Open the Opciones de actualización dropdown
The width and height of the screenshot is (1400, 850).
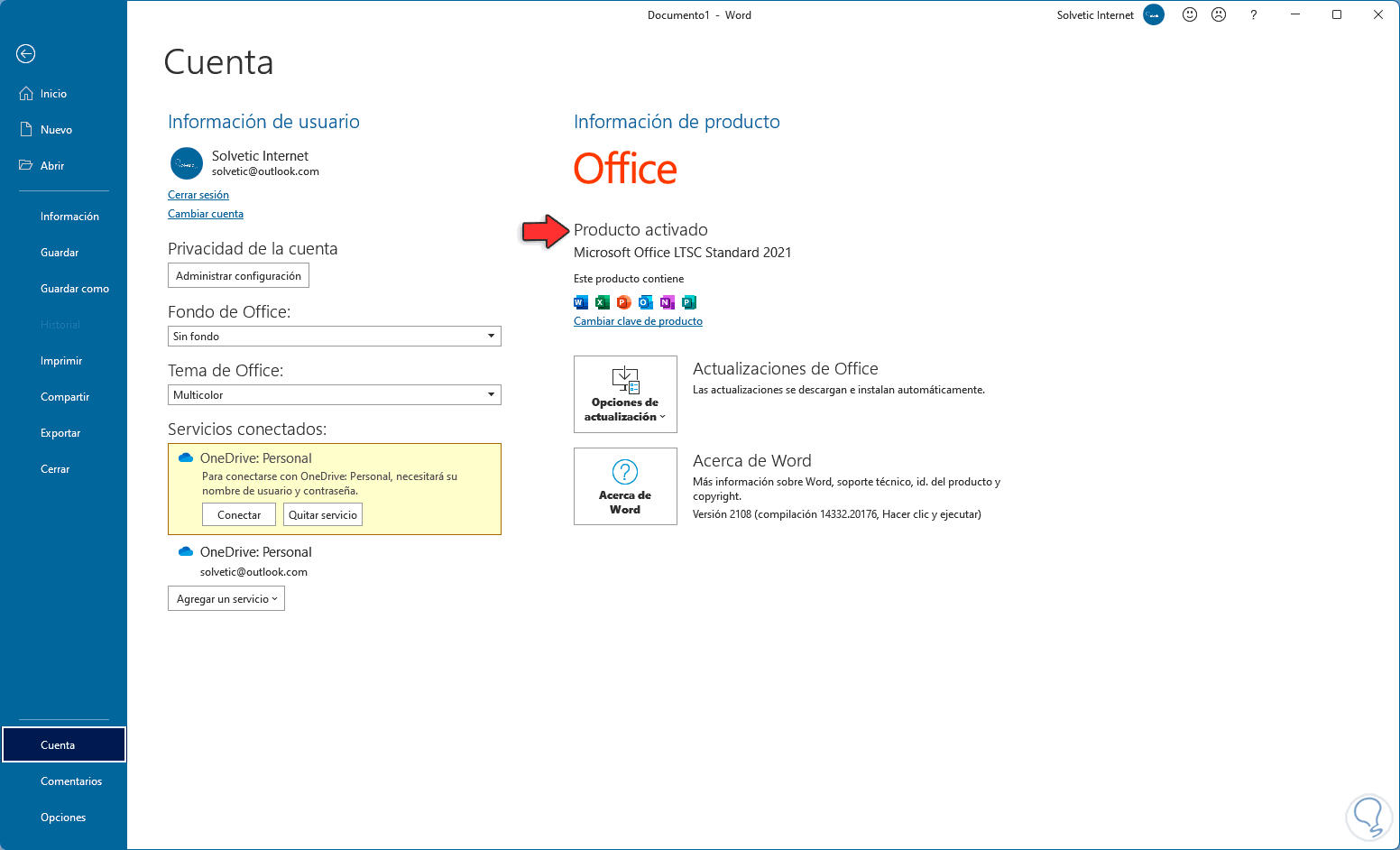[x=625, y=394]
